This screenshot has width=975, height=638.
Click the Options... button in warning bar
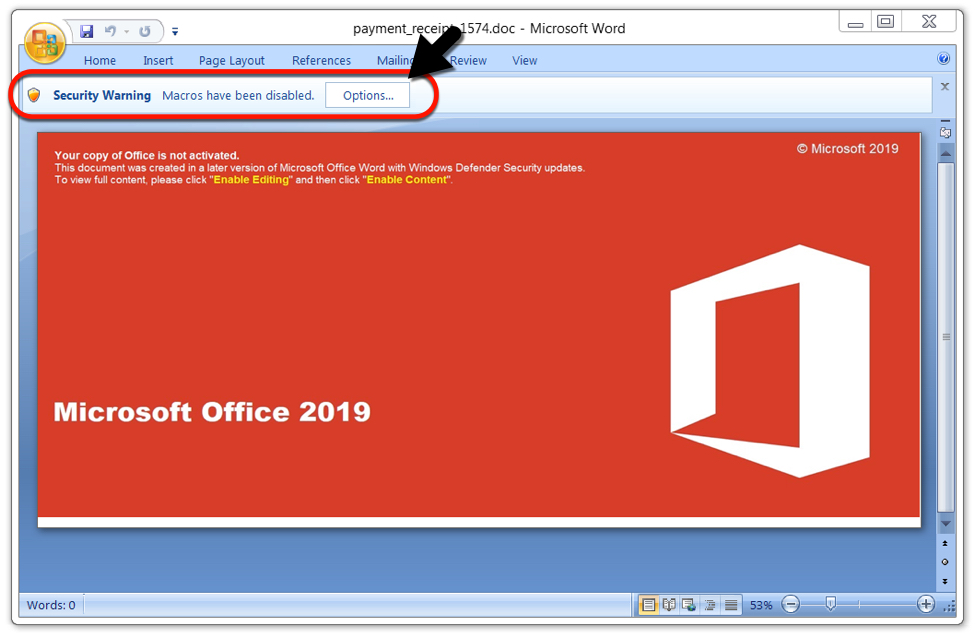click(x=367, y=95)
